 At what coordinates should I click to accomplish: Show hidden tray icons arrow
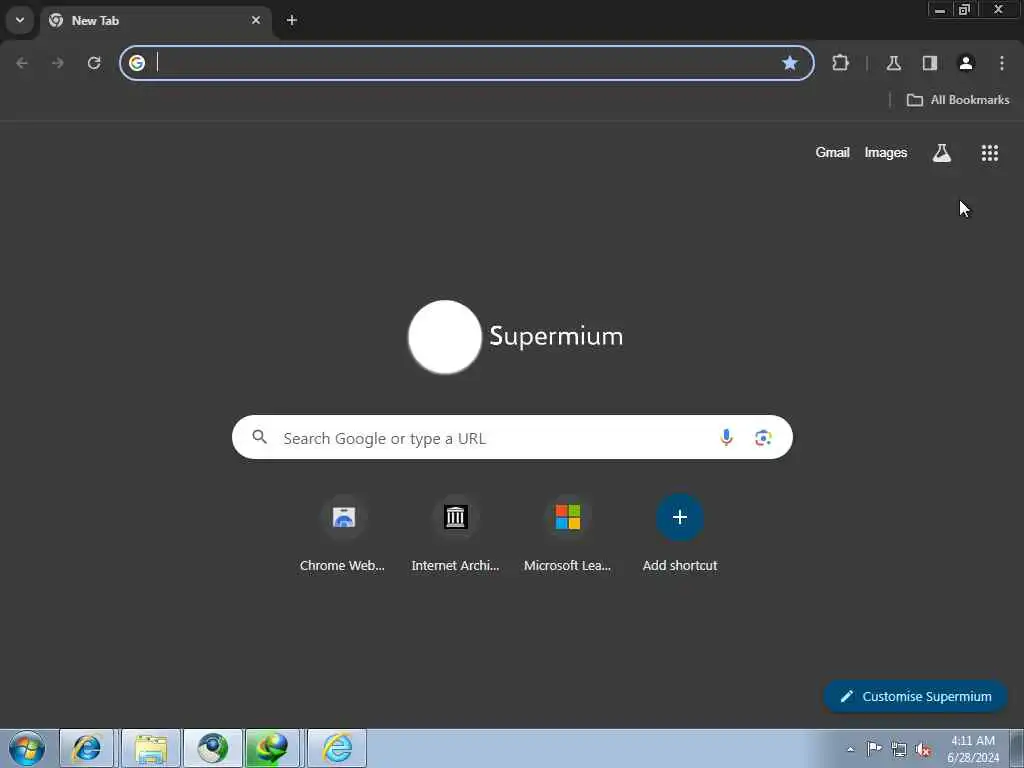[x=850, y=749]
